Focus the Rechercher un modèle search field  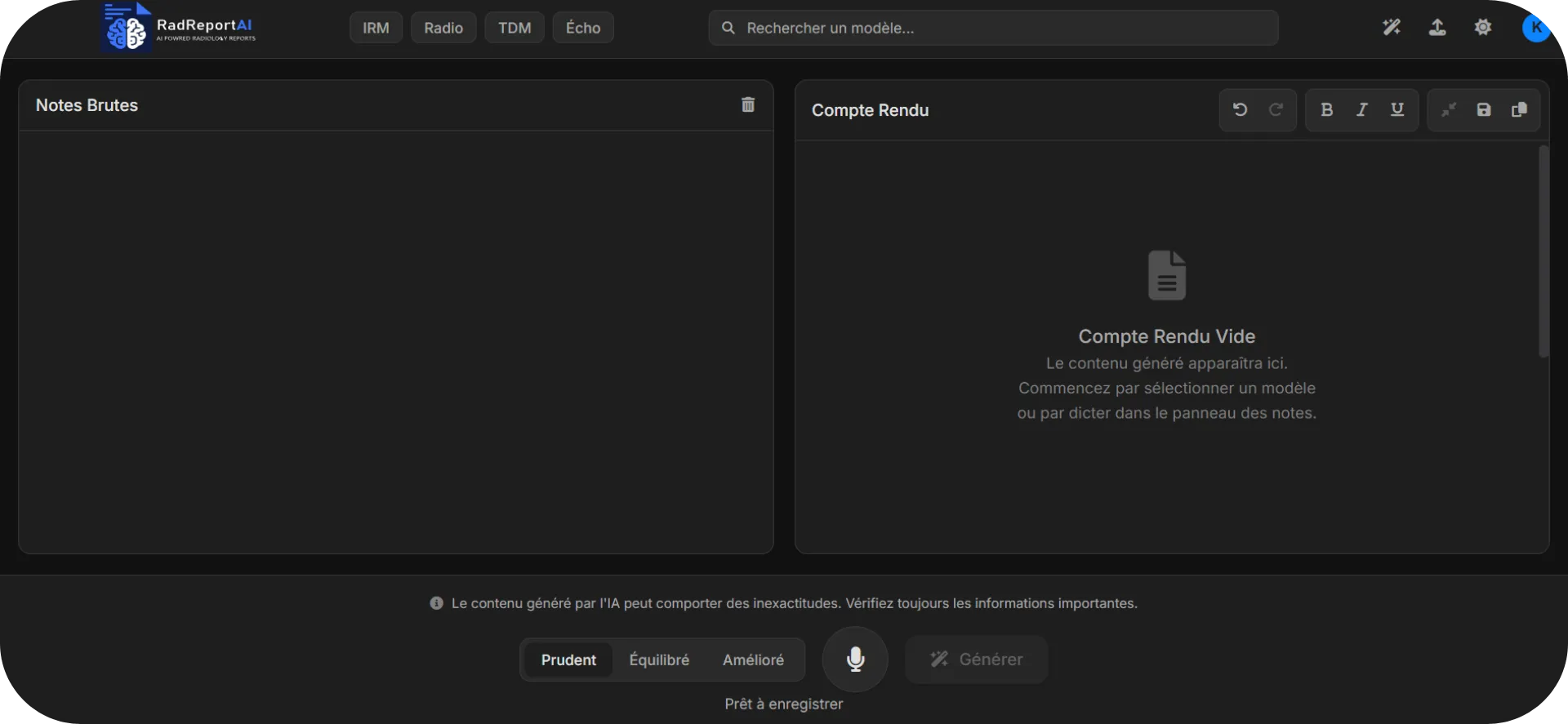993,28
